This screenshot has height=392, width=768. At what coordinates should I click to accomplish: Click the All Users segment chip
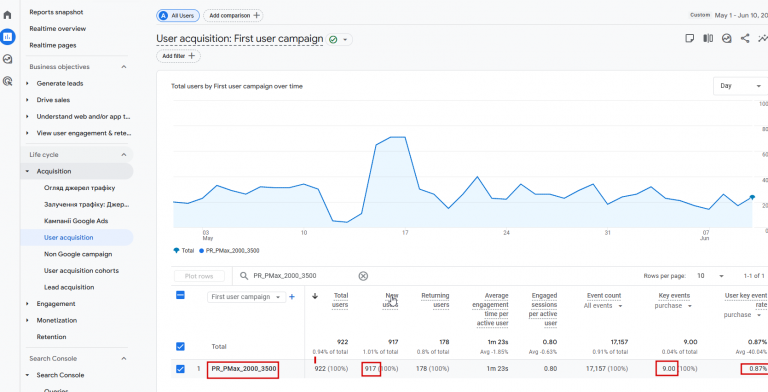tap(178, 16)
